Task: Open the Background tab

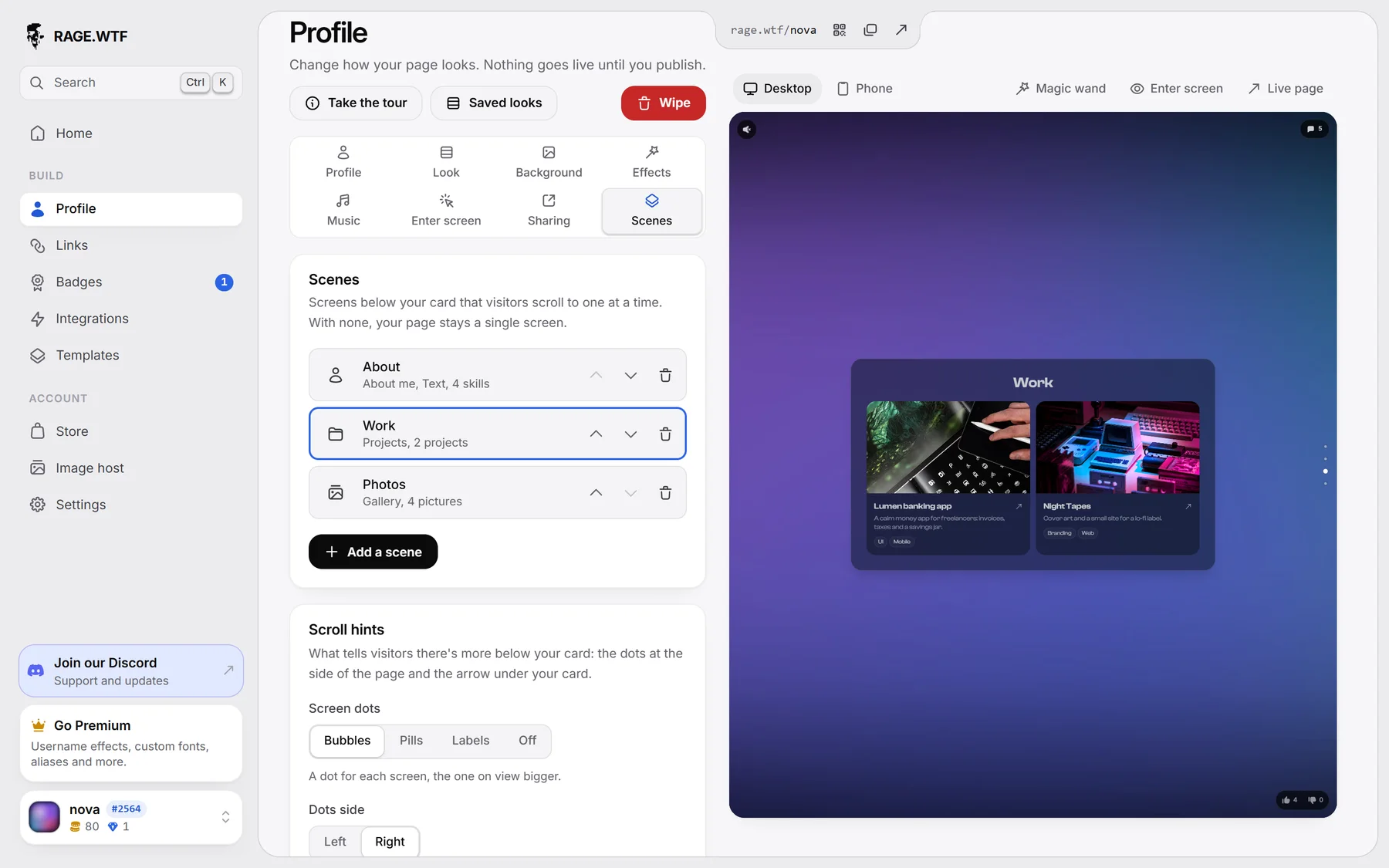Action: (x=549, y=162)
